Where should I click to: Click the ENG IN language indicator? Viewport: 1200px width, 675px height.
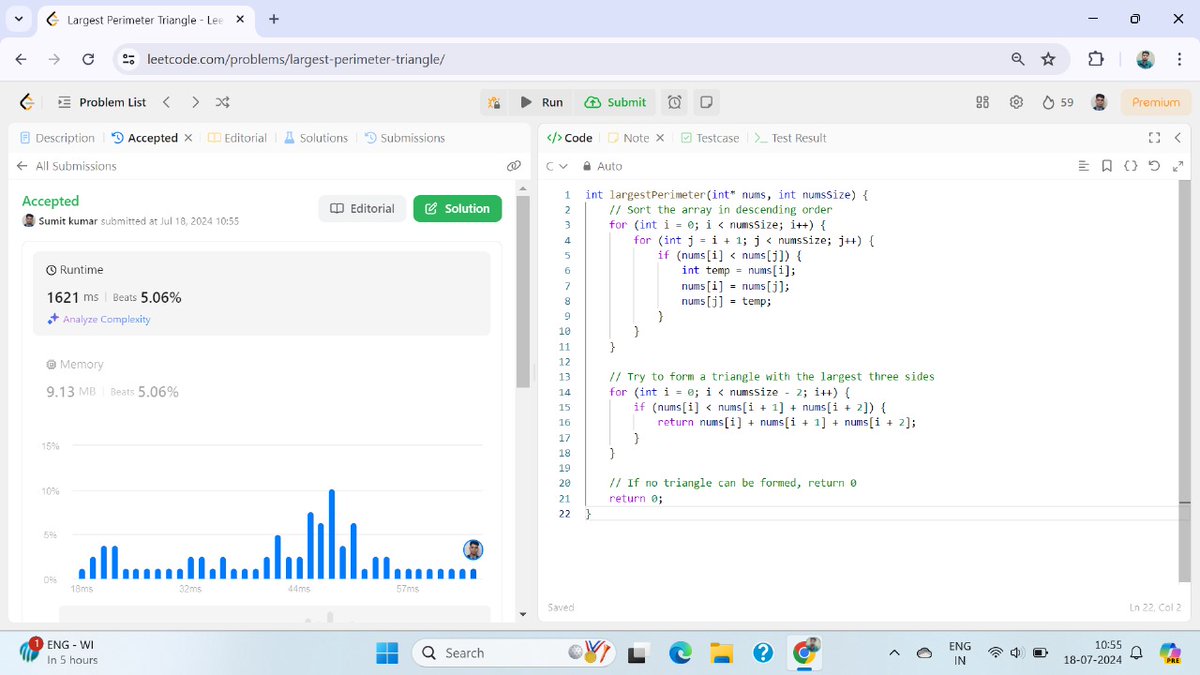(x=959, y=653)
